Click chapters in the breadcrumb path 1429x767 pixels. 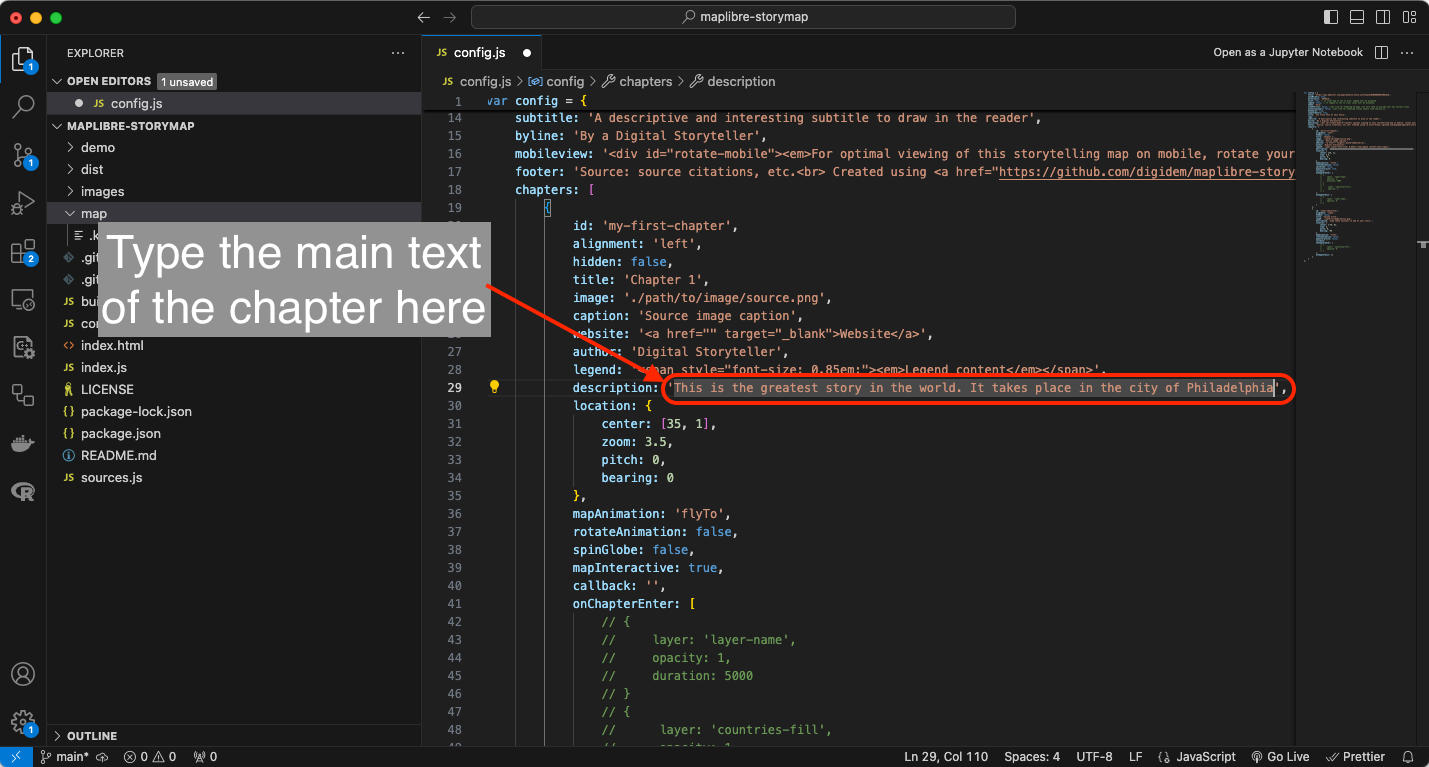pyautogui.click(x=645, y=81)
